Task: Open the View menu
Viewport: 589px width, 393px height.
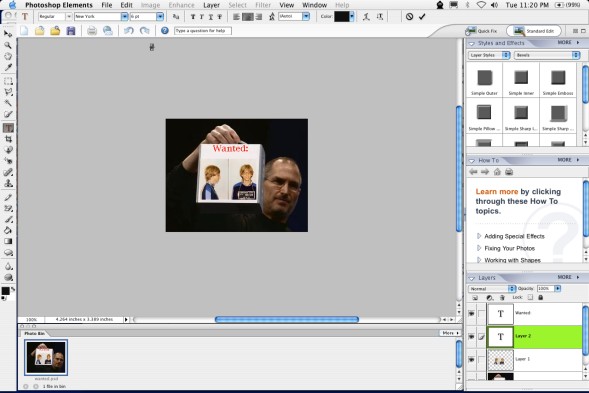Action: tap(287, 5)
